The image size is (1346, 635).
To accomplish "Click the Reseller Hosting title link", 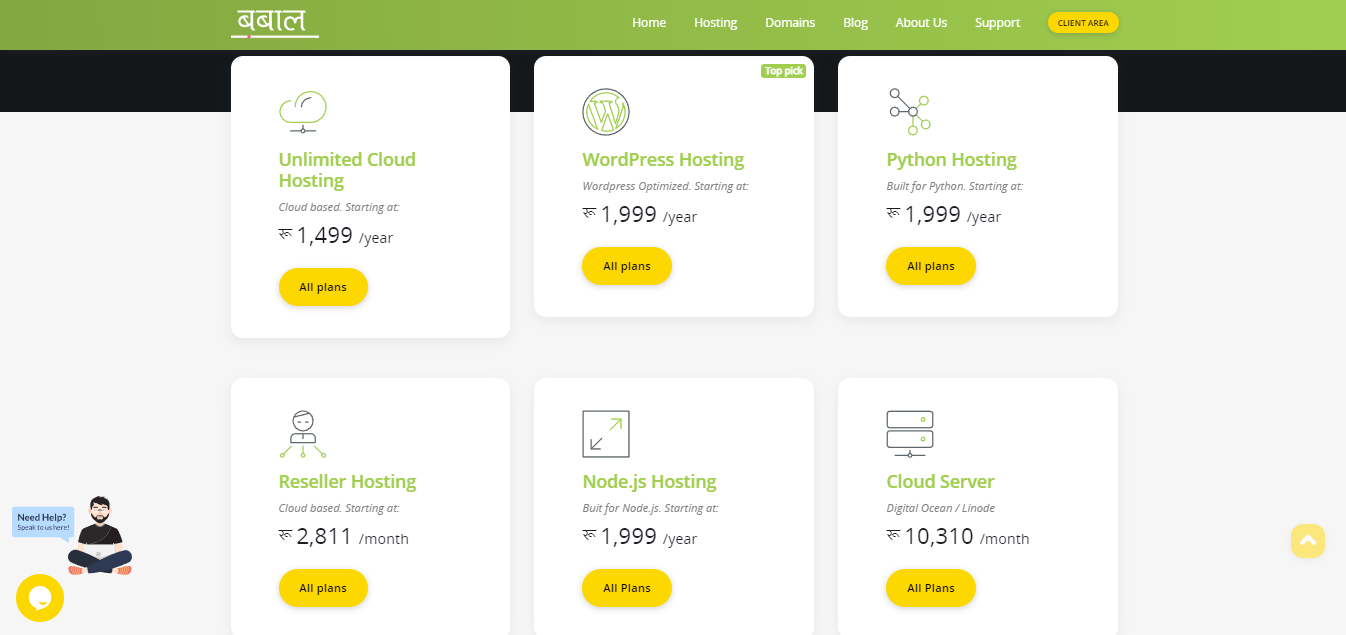I will [347, 482].
